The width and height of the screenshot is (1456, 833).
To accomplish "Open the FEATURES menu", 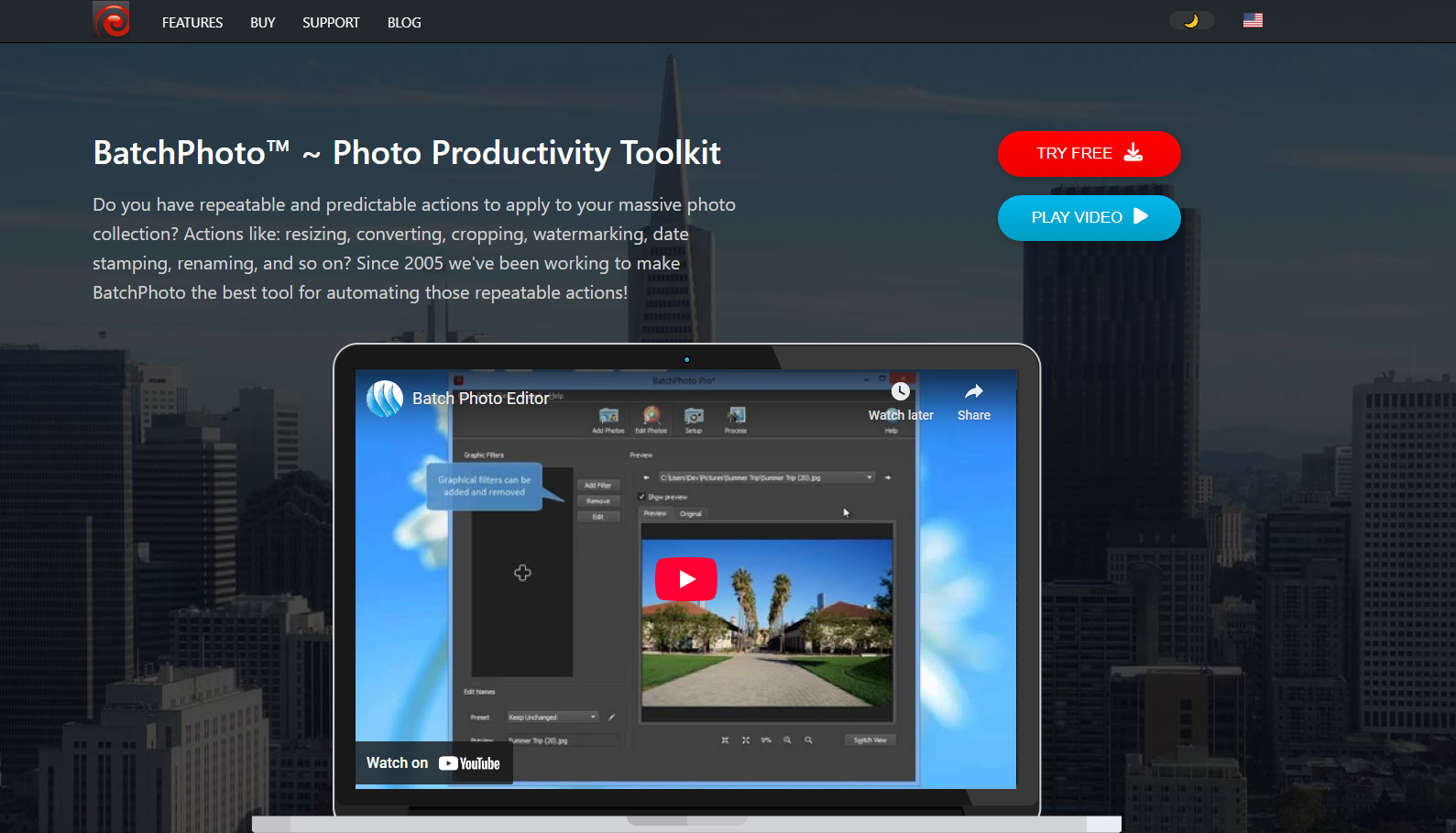I will [192, 23].
